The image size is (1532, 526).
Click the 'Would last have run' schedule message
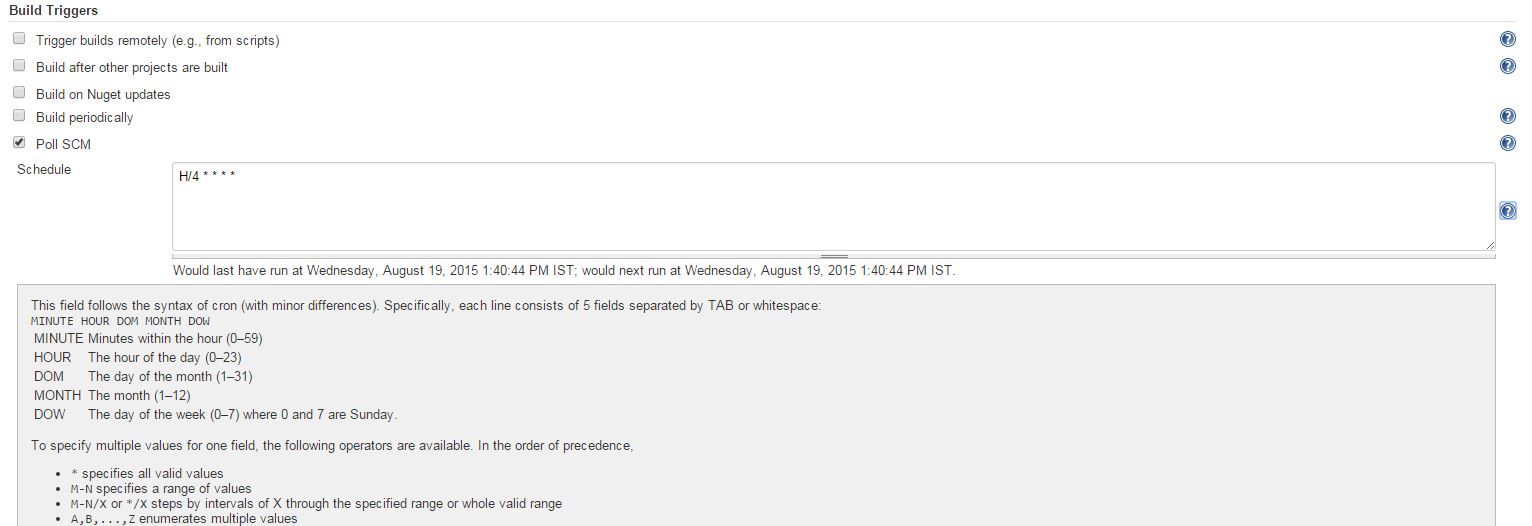point(564,271)
